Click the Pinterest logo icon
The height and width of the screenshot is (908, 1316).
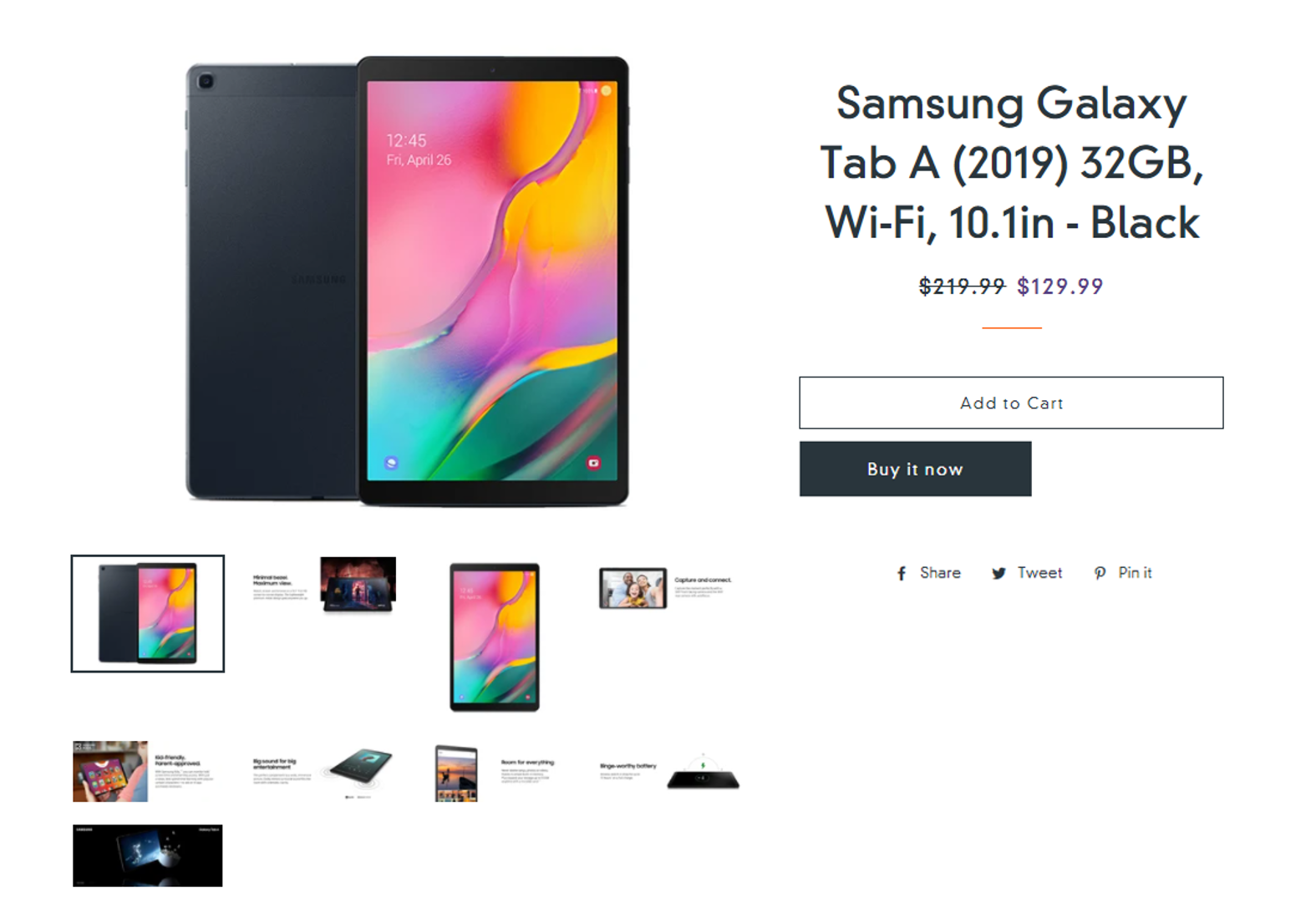1100,573
